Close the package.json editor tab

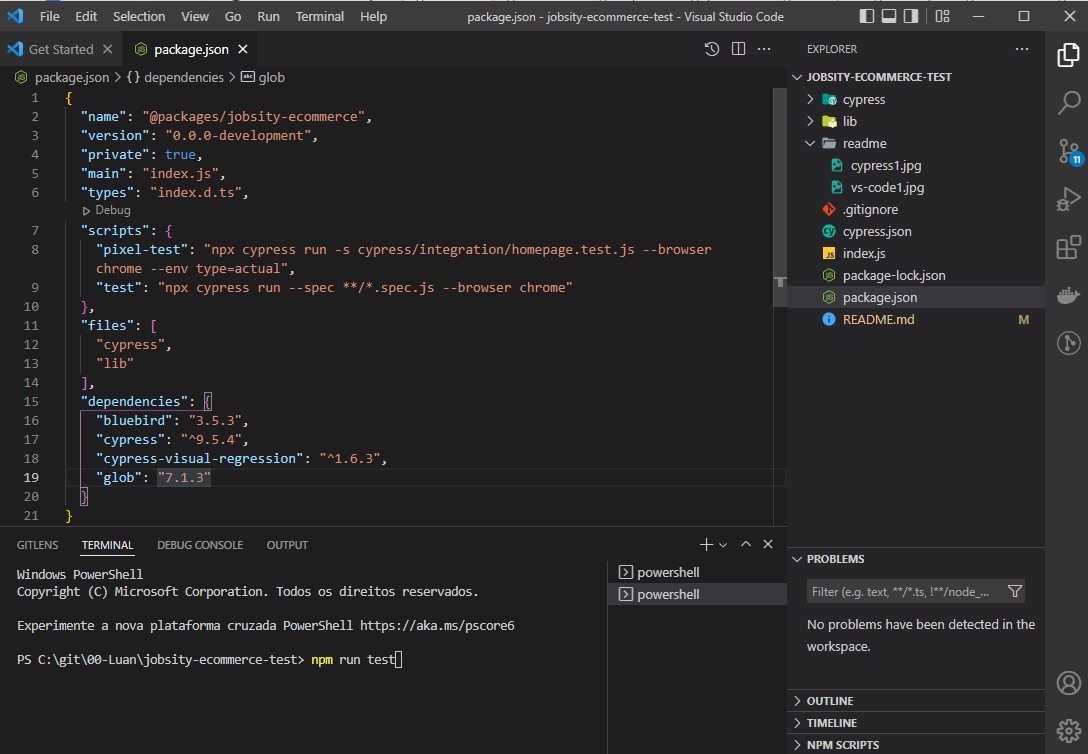pyautogui.click(x=243, y=49)
